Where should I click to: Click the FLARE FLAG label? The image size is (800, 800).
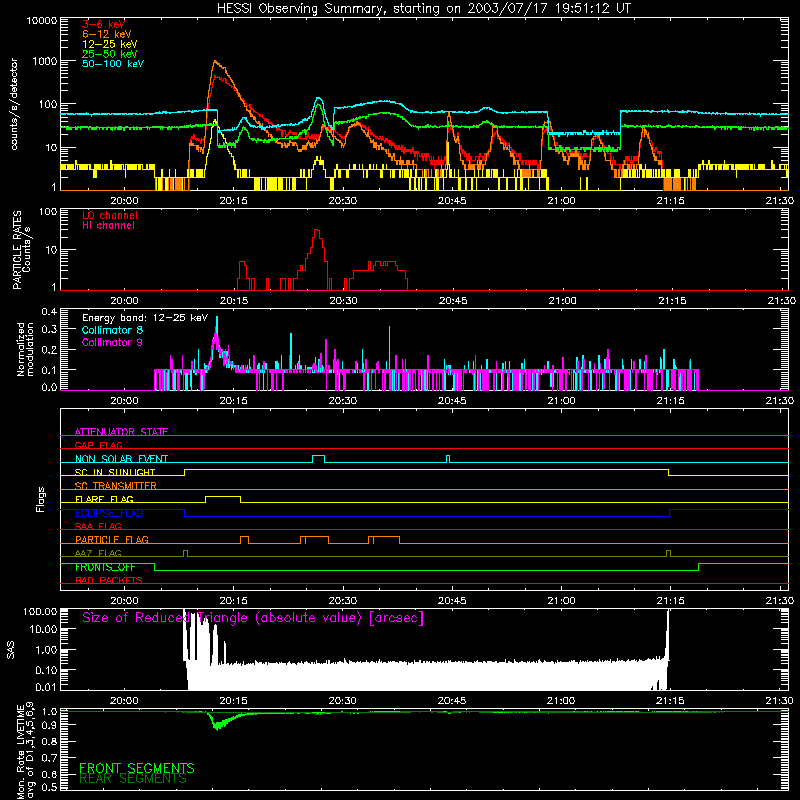tap(104, 499)
